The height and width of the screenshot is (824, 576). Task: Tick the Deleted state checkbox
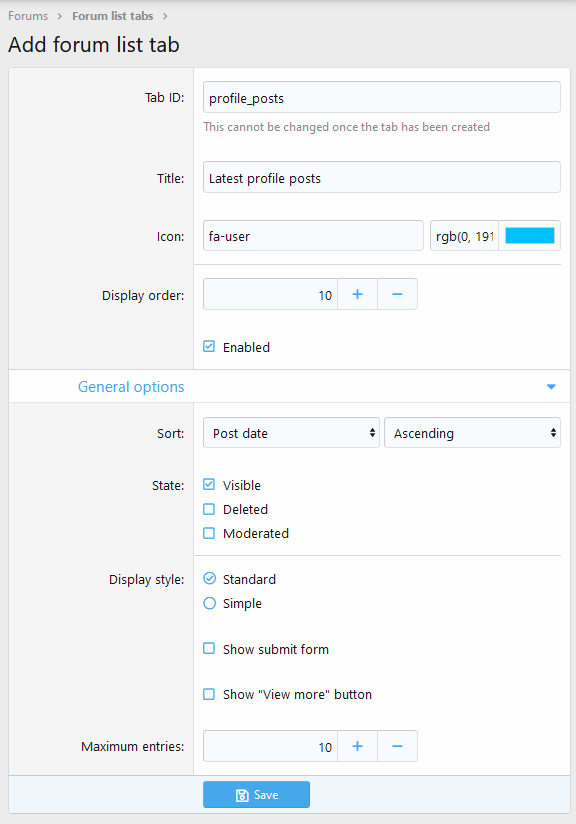pos(209,509)
